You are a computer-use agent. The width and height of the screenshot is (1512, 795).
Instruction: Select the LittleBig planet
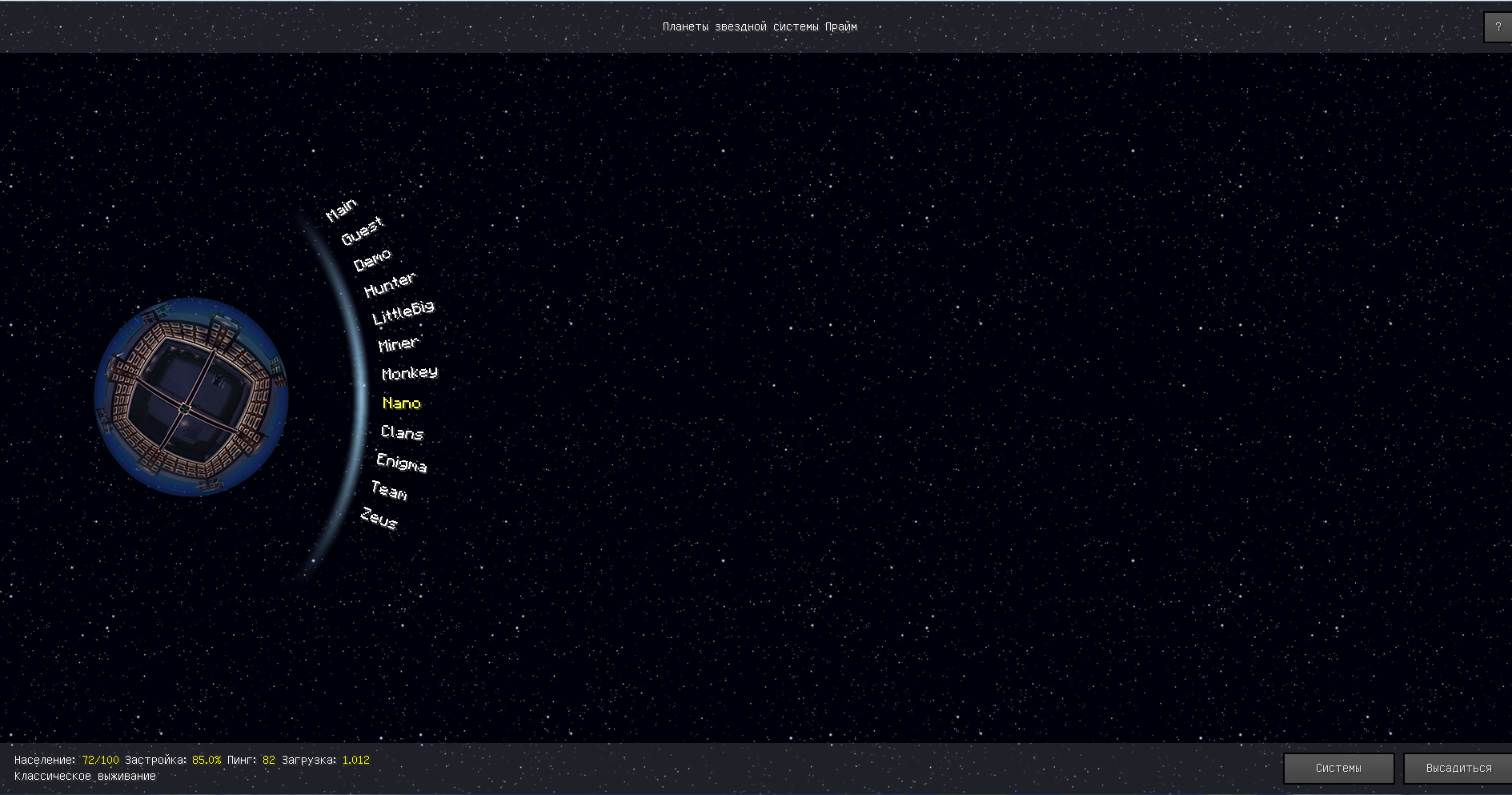tap(403, 312)
